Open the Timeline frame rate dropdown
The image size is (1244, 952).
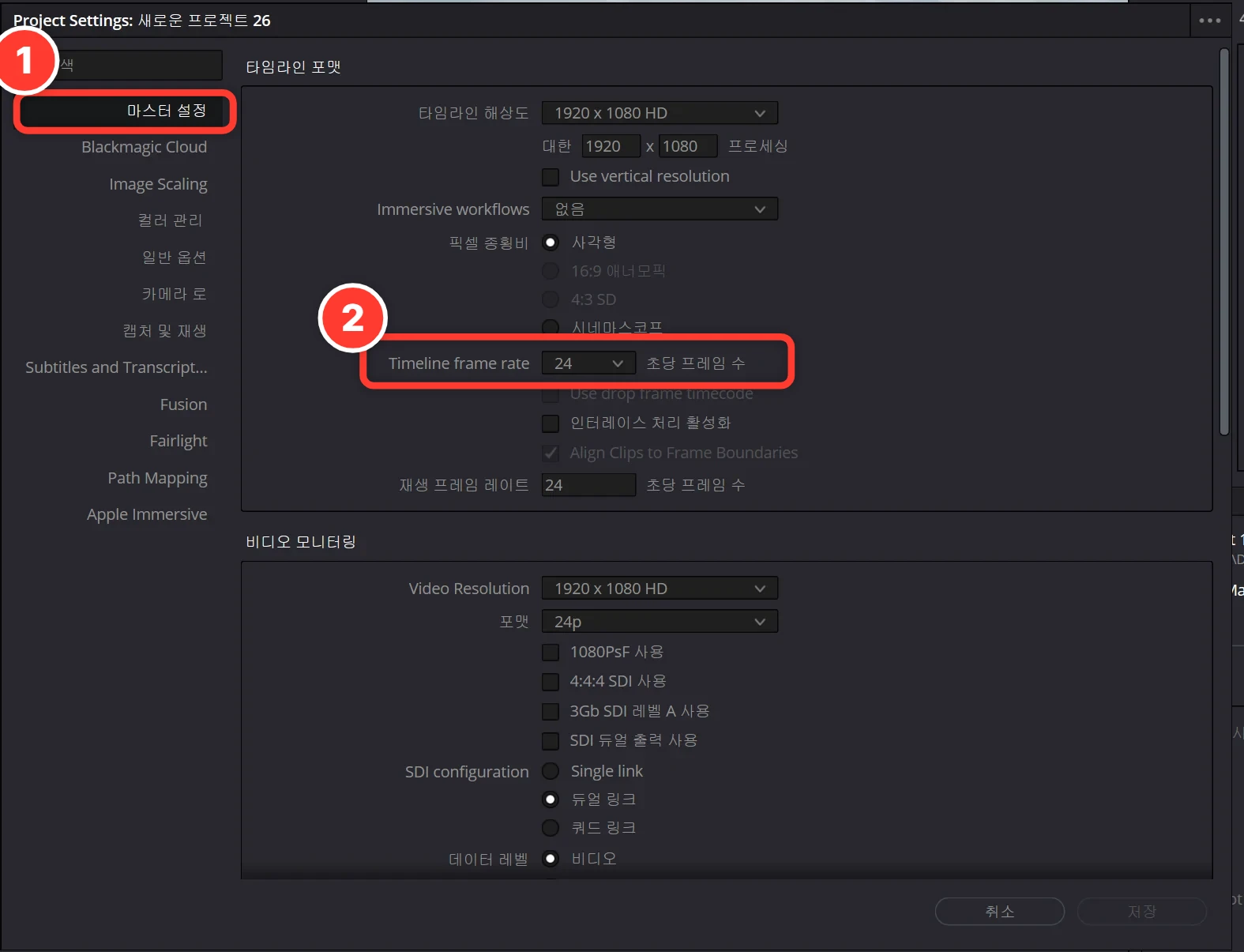588,363
